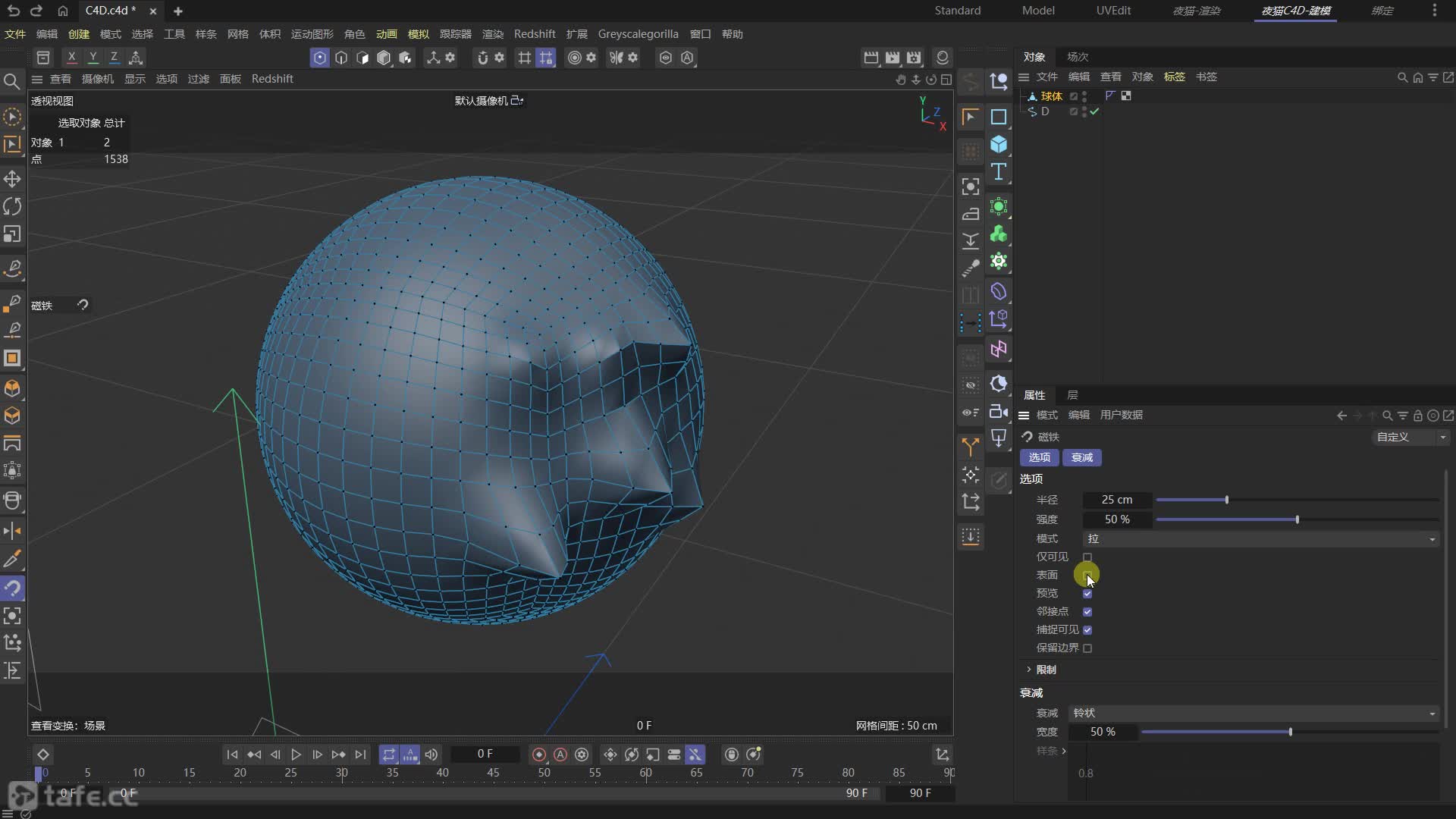This screenshot has height=819, width=1456.
Task: Switch to 场次 tab
Action: (x=1077, y=57)
